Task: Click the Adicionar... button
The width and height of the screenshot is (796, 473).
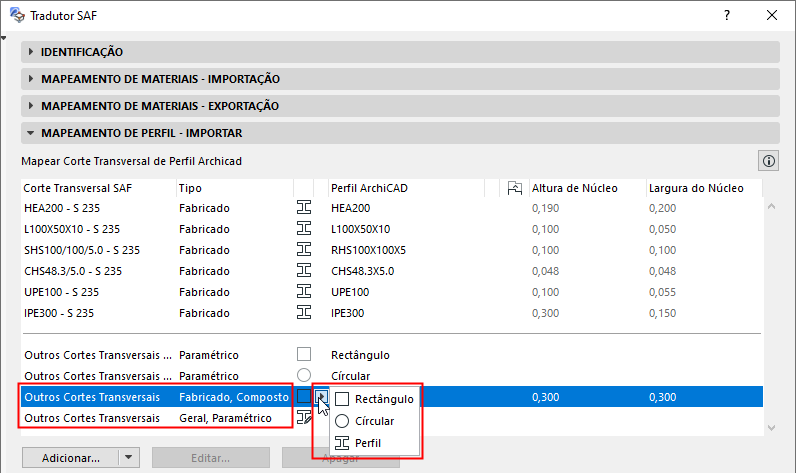Action: pos(71,458)
